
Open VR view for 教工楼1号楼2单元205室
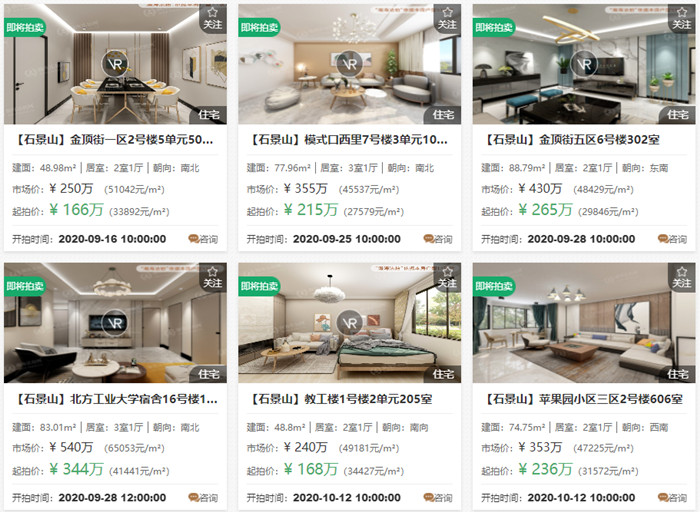tap(350, 323)
